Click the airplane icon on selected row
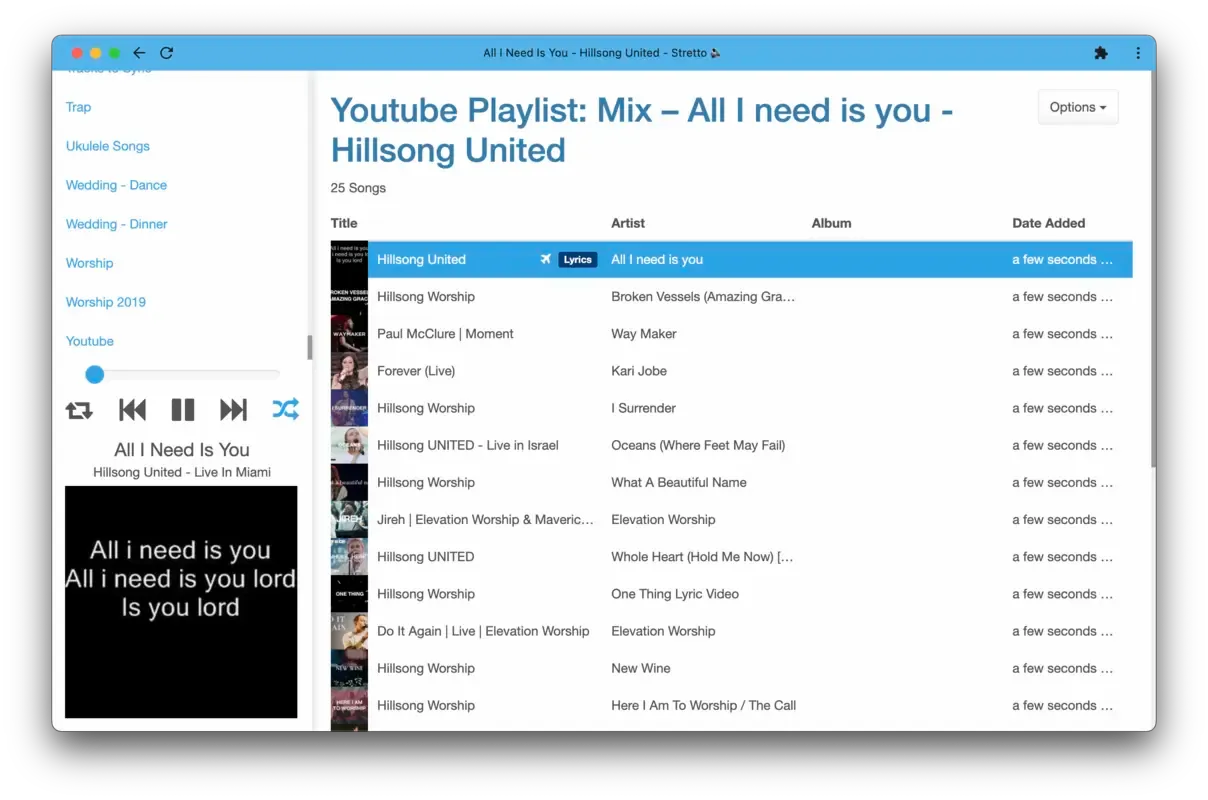The width and height of the screenshot is (1208, 800). pyautogui.click(x=545, y=260)
